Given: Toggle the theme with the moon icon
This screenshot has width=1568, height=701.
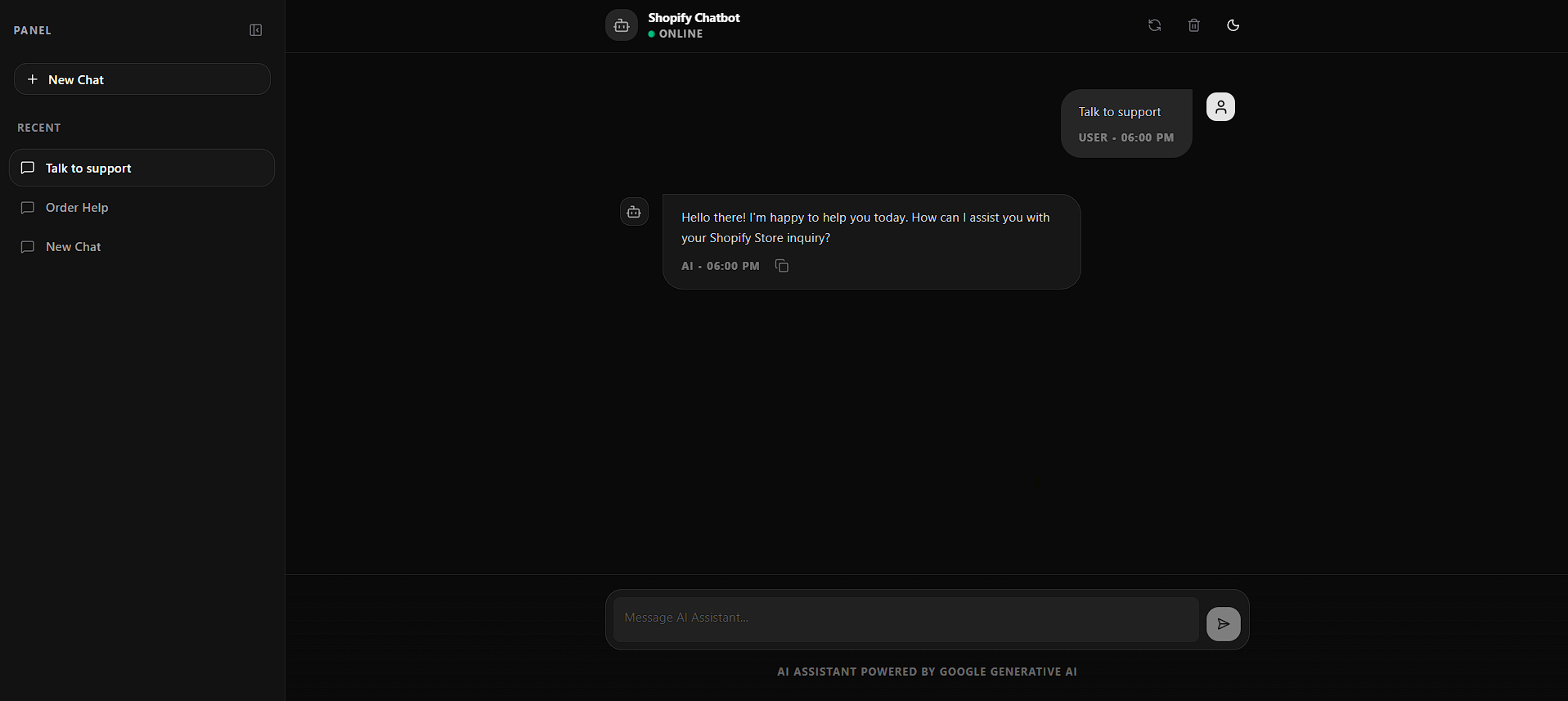Looking at the screenshot, I should coord(1233,25).
